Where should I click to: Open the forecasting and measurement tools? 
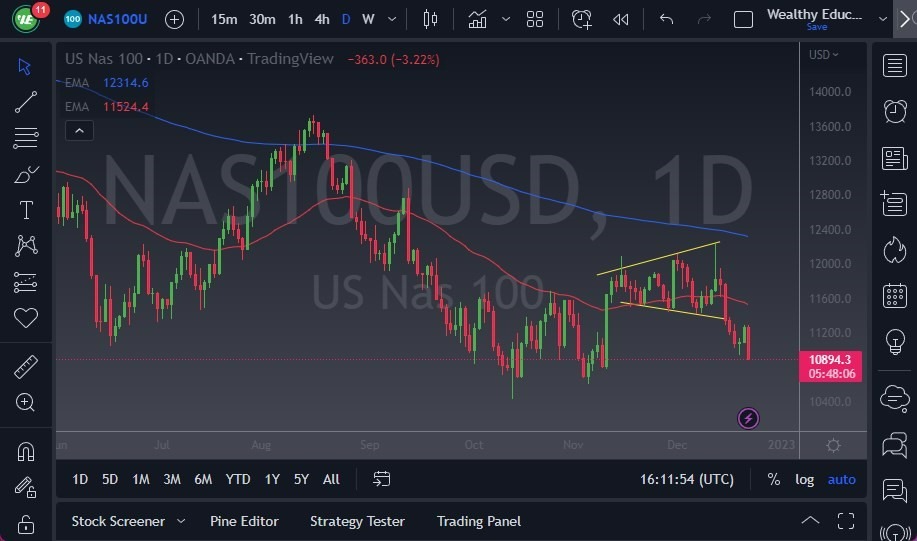coord(26,282)
